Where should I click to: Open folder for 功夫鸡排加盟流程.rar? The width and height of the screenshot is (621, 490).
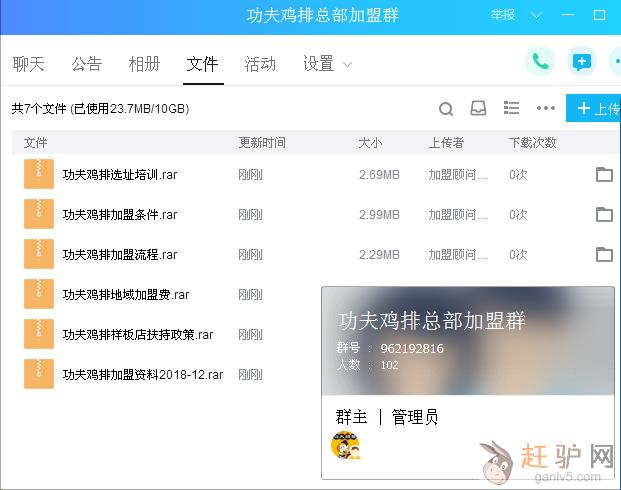(604, 254)
